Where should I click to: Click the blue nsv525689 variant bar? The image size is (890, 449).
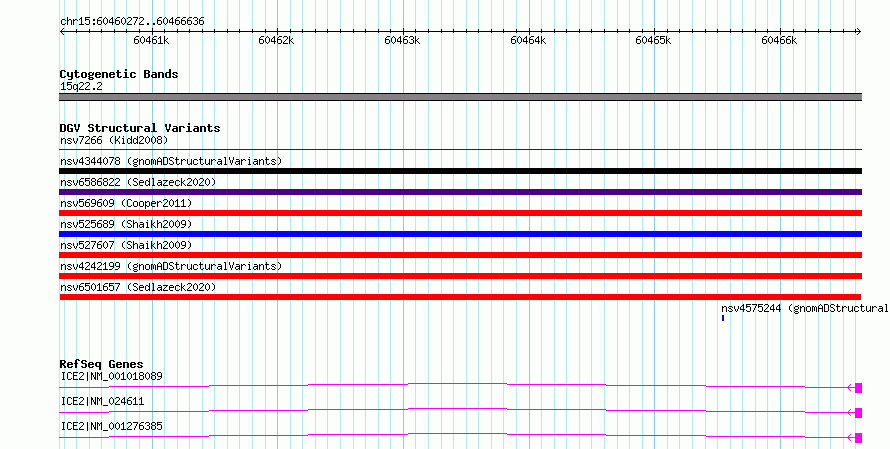tap(460, 234)
